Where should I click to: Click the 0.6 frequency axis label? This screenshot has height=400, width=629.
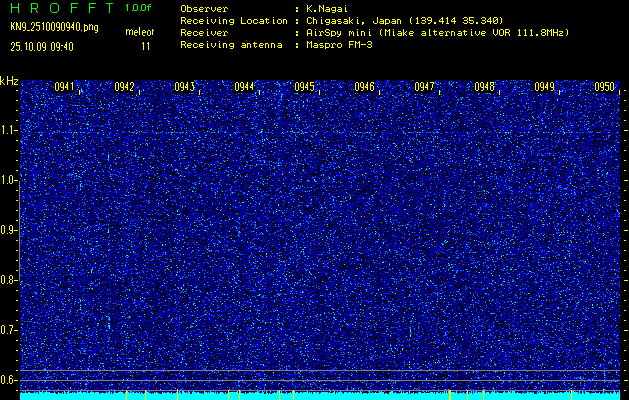9,380
